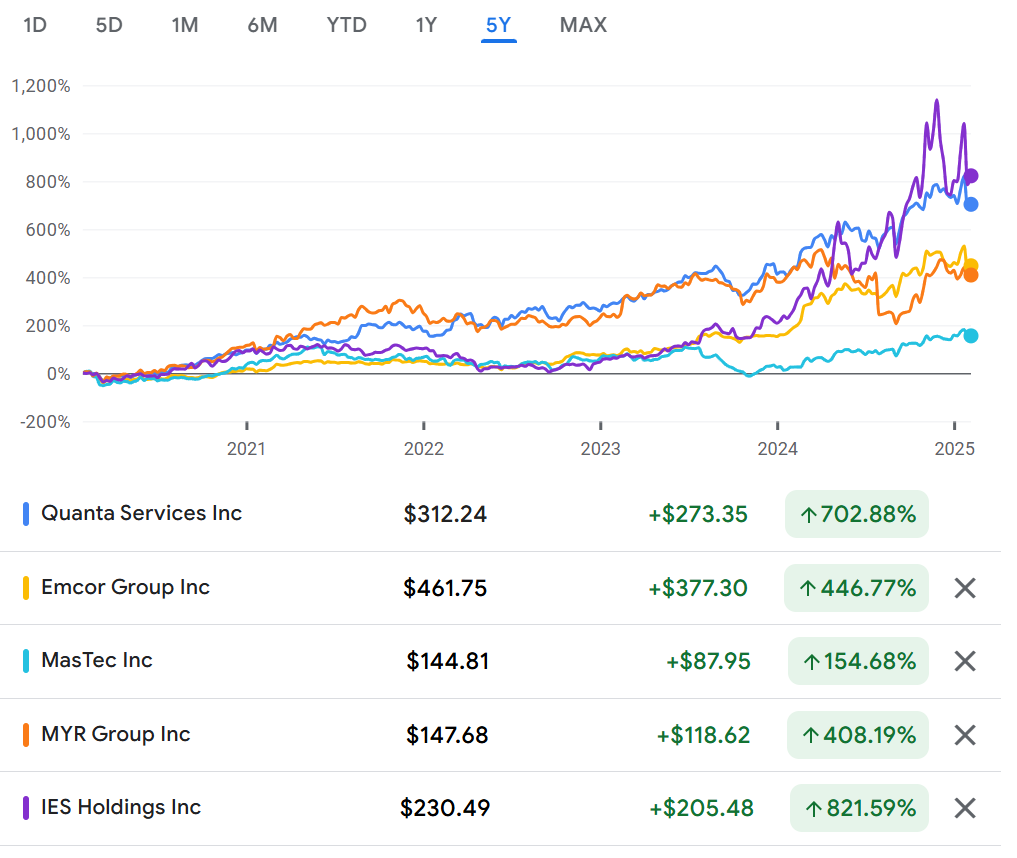Click the 800% y-axis label
This screenshot has width=1017, height=858.
[48, 182]
